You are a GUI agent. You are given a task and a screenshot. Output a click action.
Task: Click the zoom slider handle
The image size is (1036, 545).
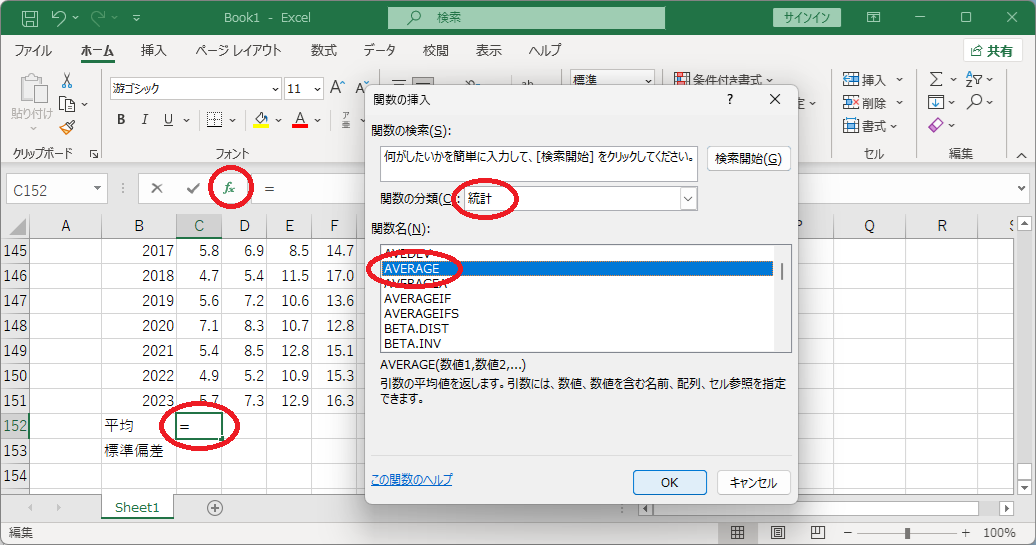(908, 532)
